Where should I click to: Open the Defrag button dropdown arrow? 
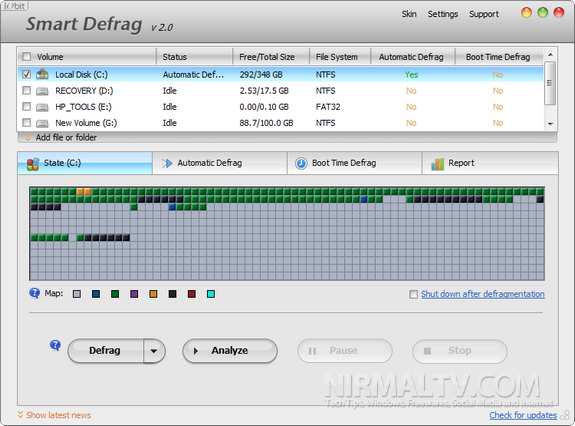coord(154,351)
